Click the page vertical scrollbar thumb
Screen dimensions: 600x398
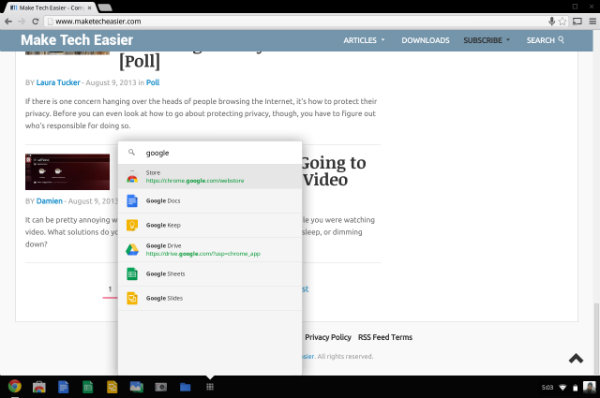pyautogui.click(x=596, y=339)
